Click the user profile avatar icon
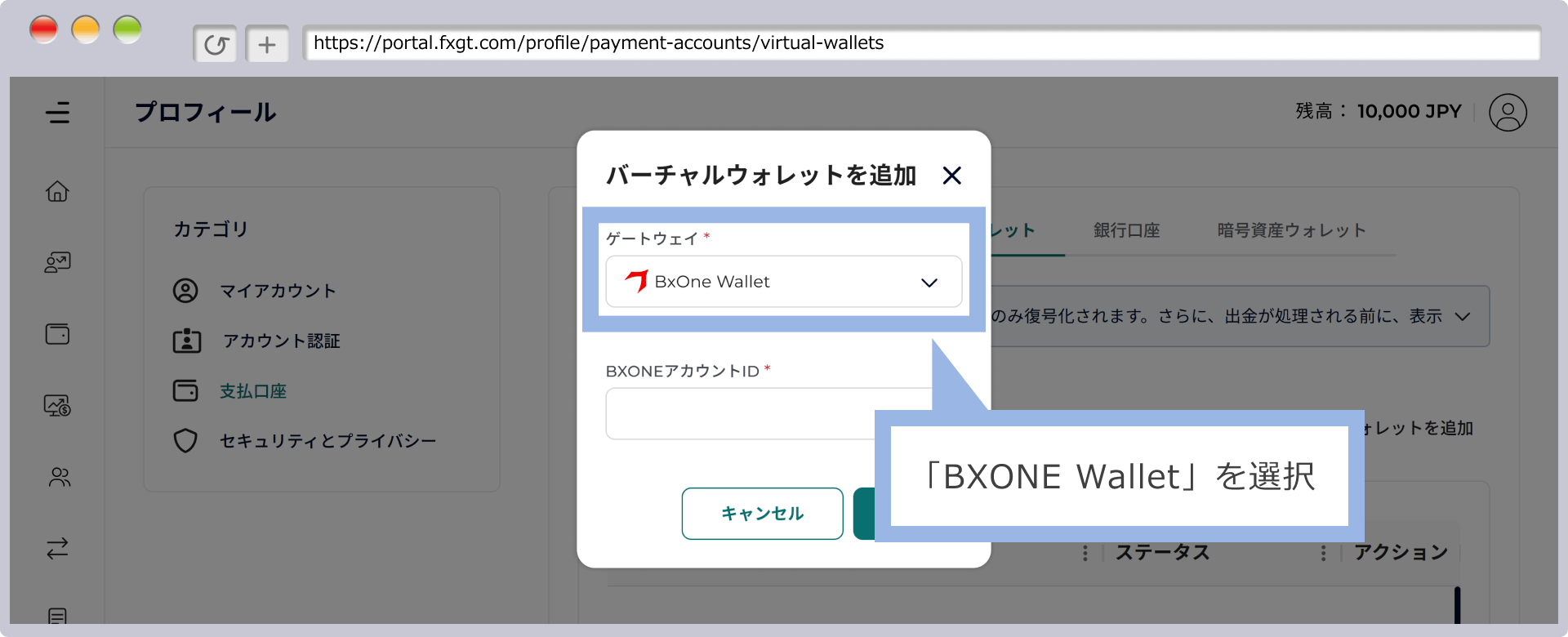Viewport: 1568px width, 637px height. click(1507, 112)
